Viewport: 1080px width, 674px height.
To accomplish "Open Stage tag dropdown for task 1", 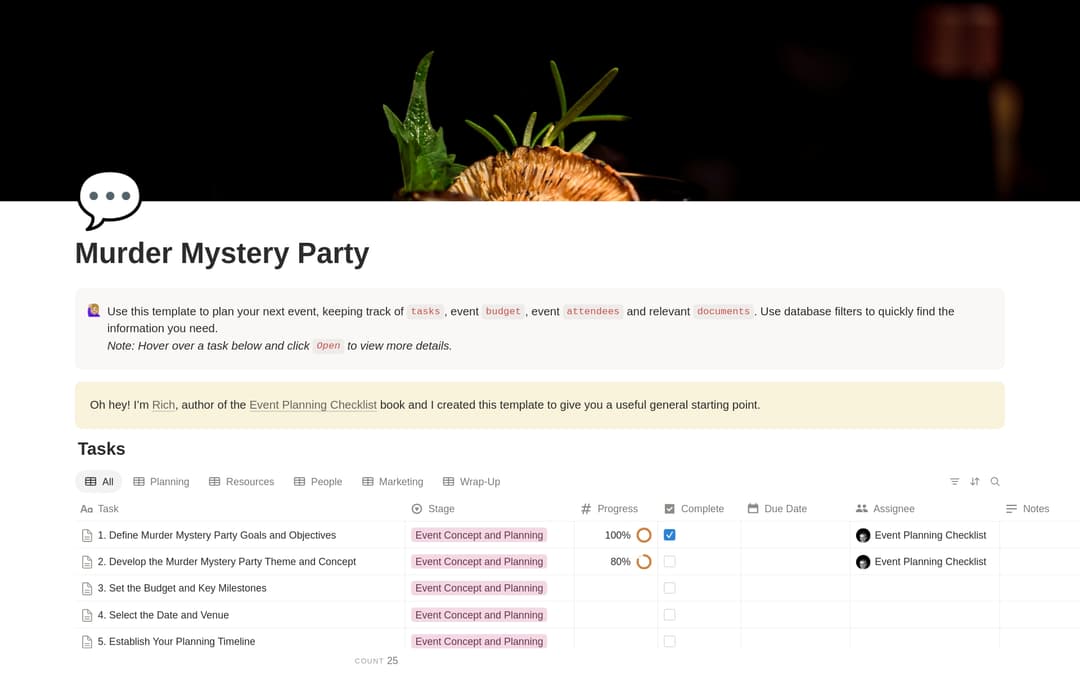I will [x=479, y=535].
